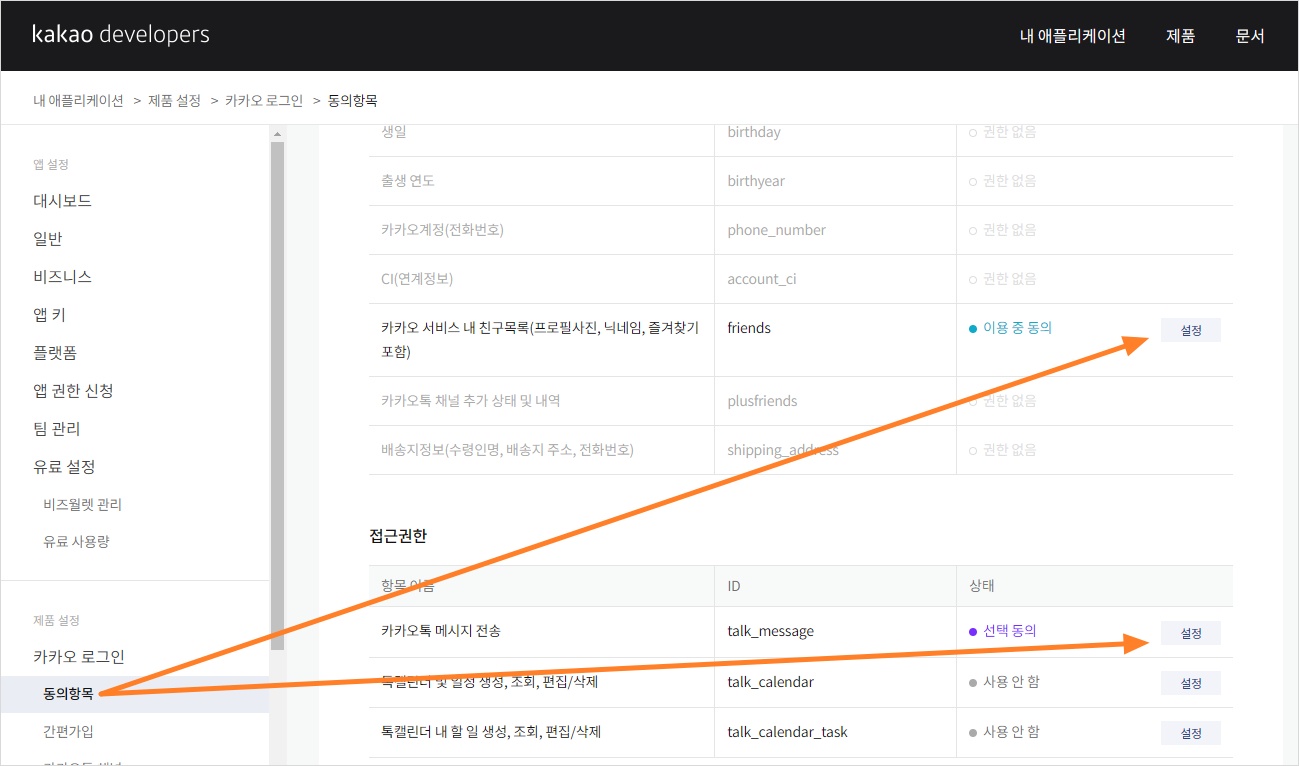
Task: Select 동의항목 in sidebar
Action: coord(135,694)
